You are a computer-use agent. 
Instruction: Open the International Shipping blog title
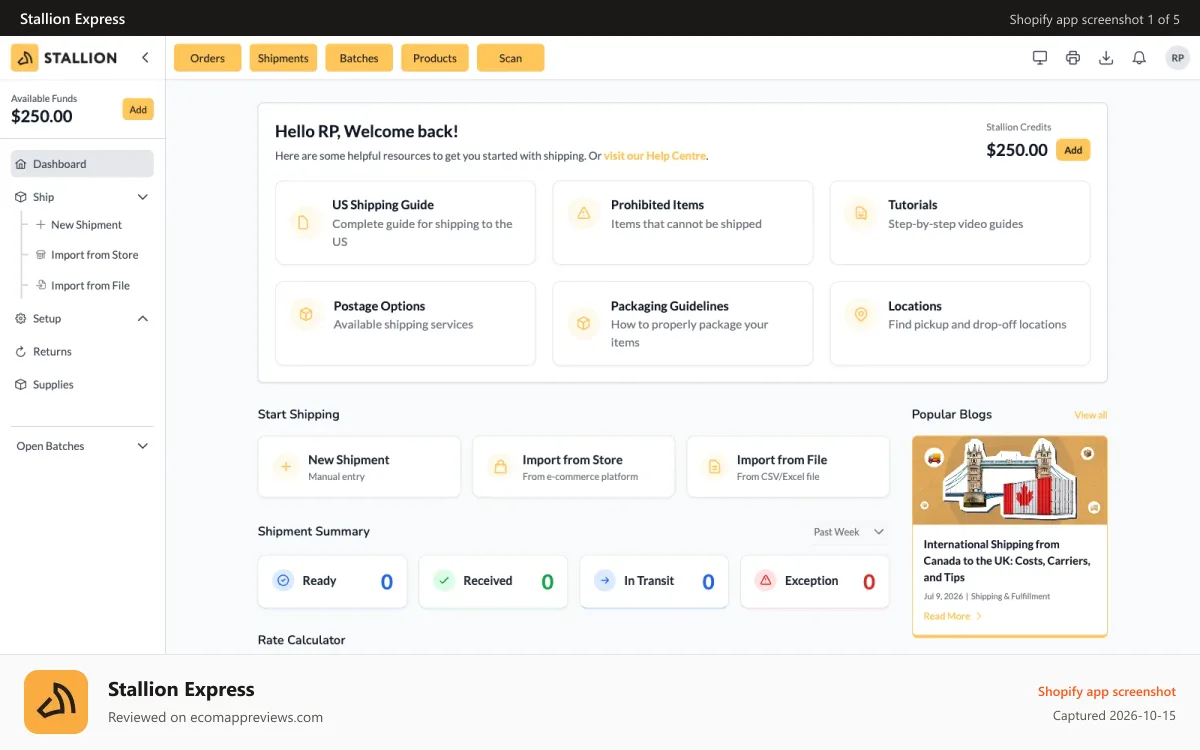click(1007, 561)
